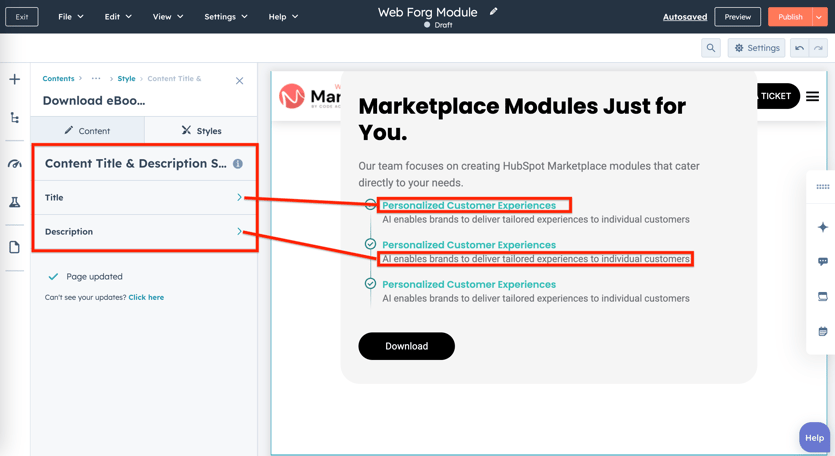Open the Optimize gauge icon in sidebar
This screenshot has height=456, width=835.
(15, 163)
